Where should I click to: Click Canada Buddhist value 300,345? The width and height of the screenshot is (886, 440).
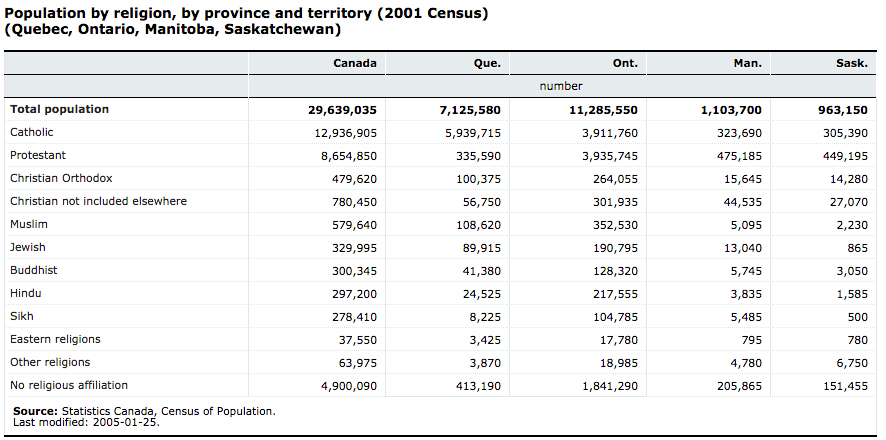click(354, 271)
